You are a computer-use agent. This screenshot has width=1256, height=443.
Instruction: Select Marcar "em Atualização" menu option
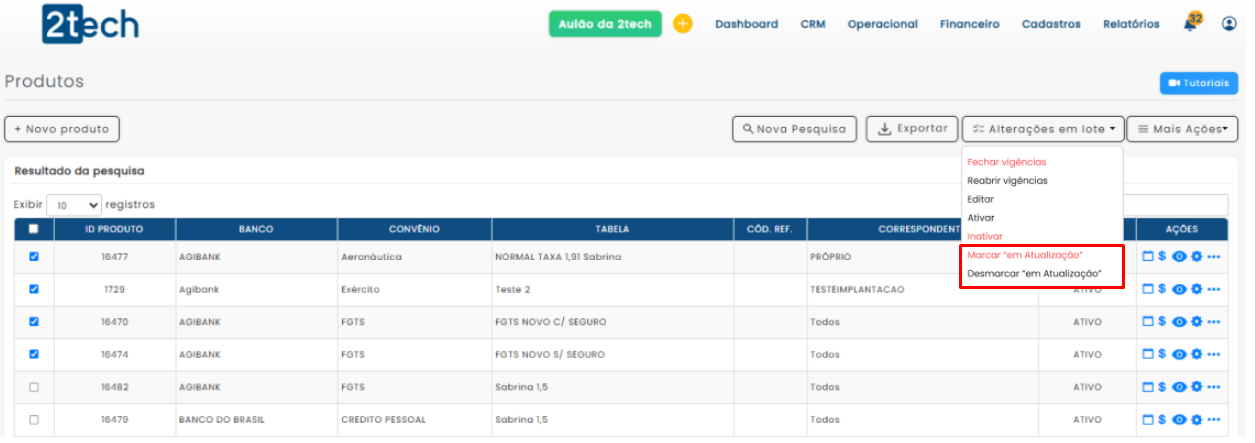tap(1024, 256)
